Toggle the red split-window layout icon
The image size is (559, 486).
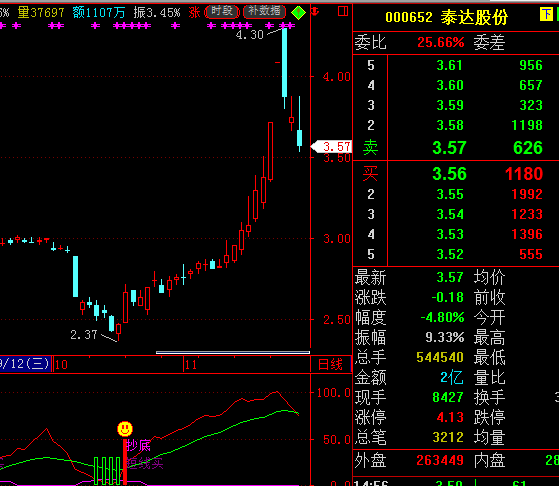coord(343,11)
